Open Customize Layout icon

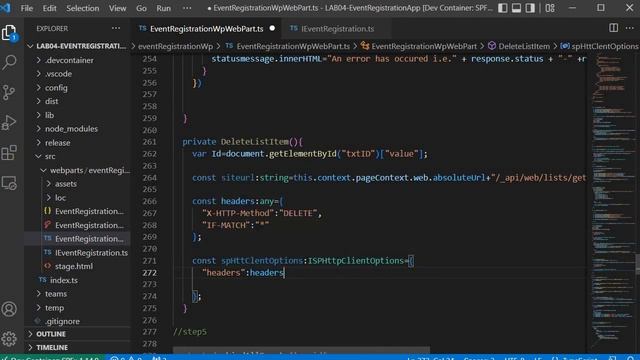(550, 8)
